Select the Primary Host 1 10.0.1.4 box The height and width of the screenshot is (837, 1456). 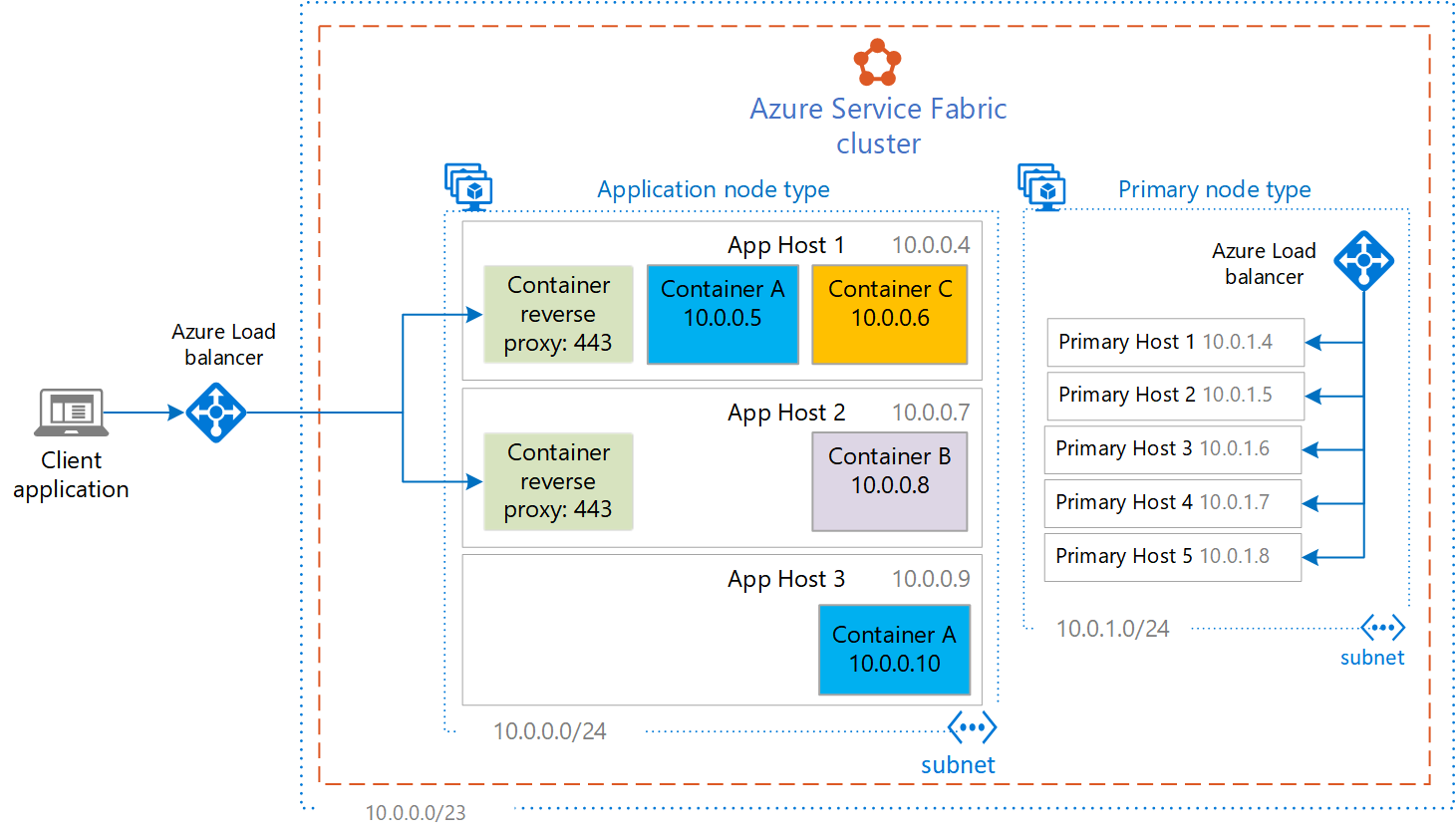[1175, 343]
